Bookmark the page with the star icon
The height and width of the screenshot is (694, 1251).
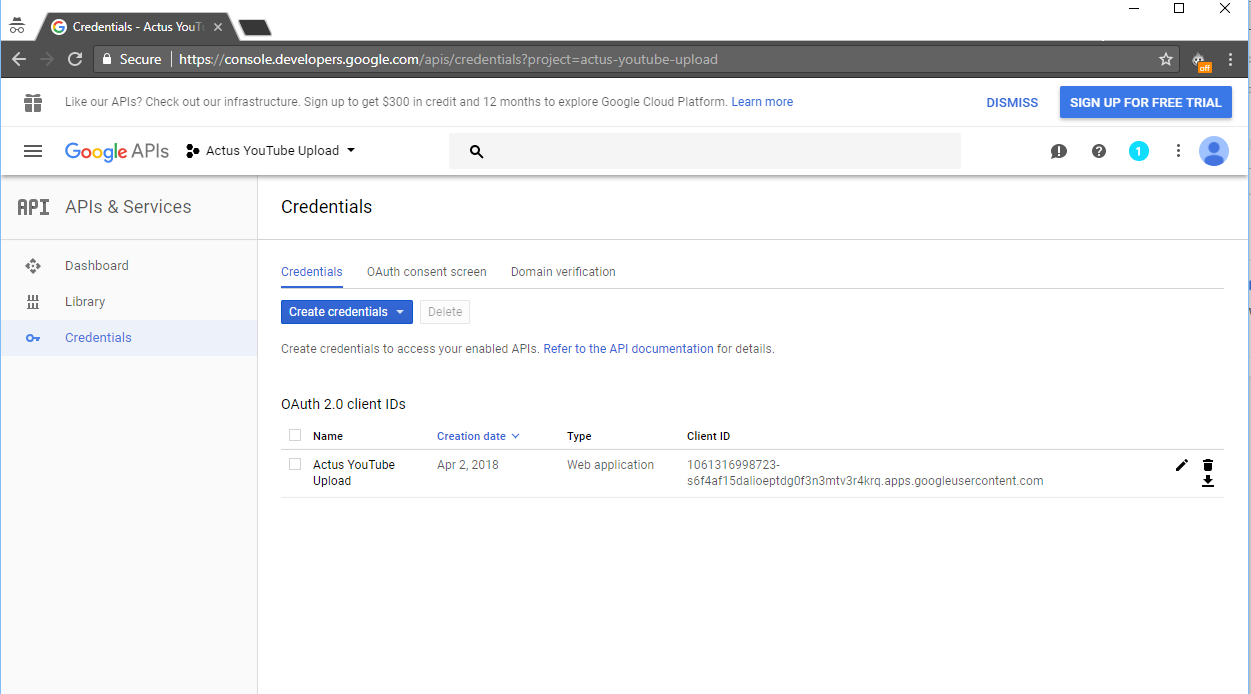(x=1166, y=59)
